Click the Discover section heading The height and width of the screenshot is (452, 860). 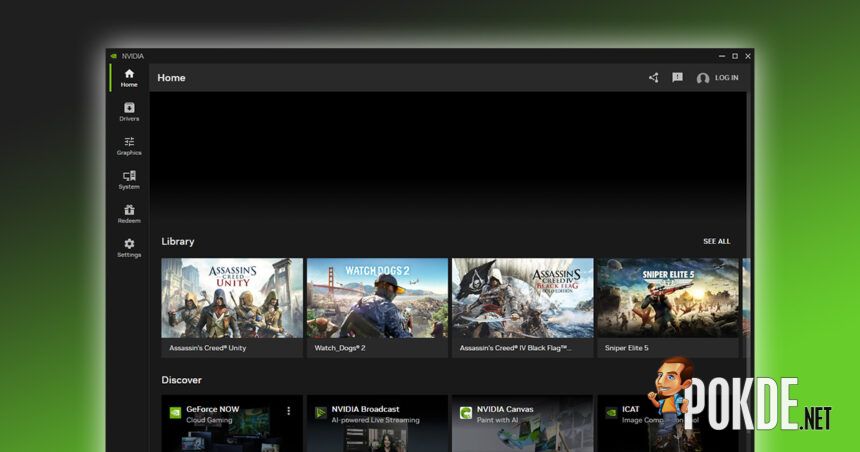182,380
